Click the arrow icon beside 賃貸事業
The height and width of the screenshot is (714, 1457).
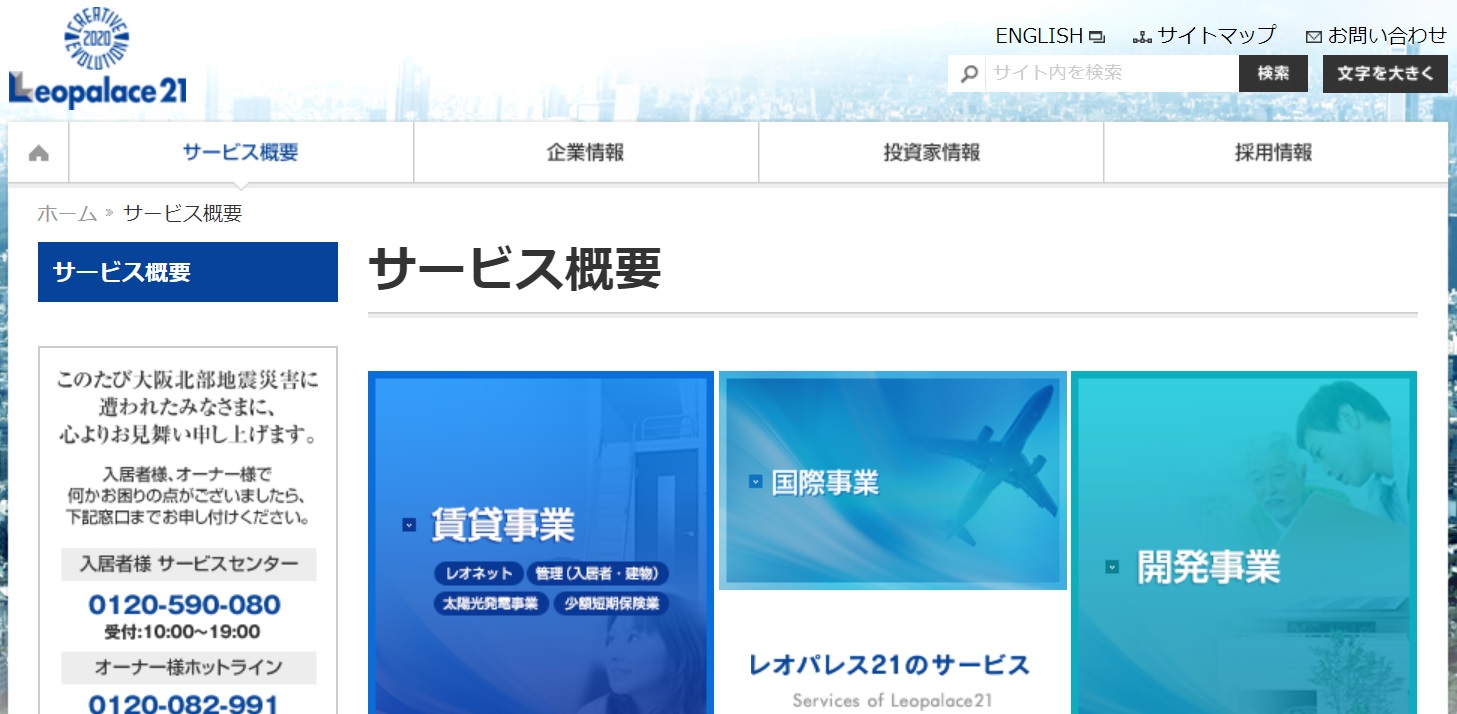click(409, 525)
